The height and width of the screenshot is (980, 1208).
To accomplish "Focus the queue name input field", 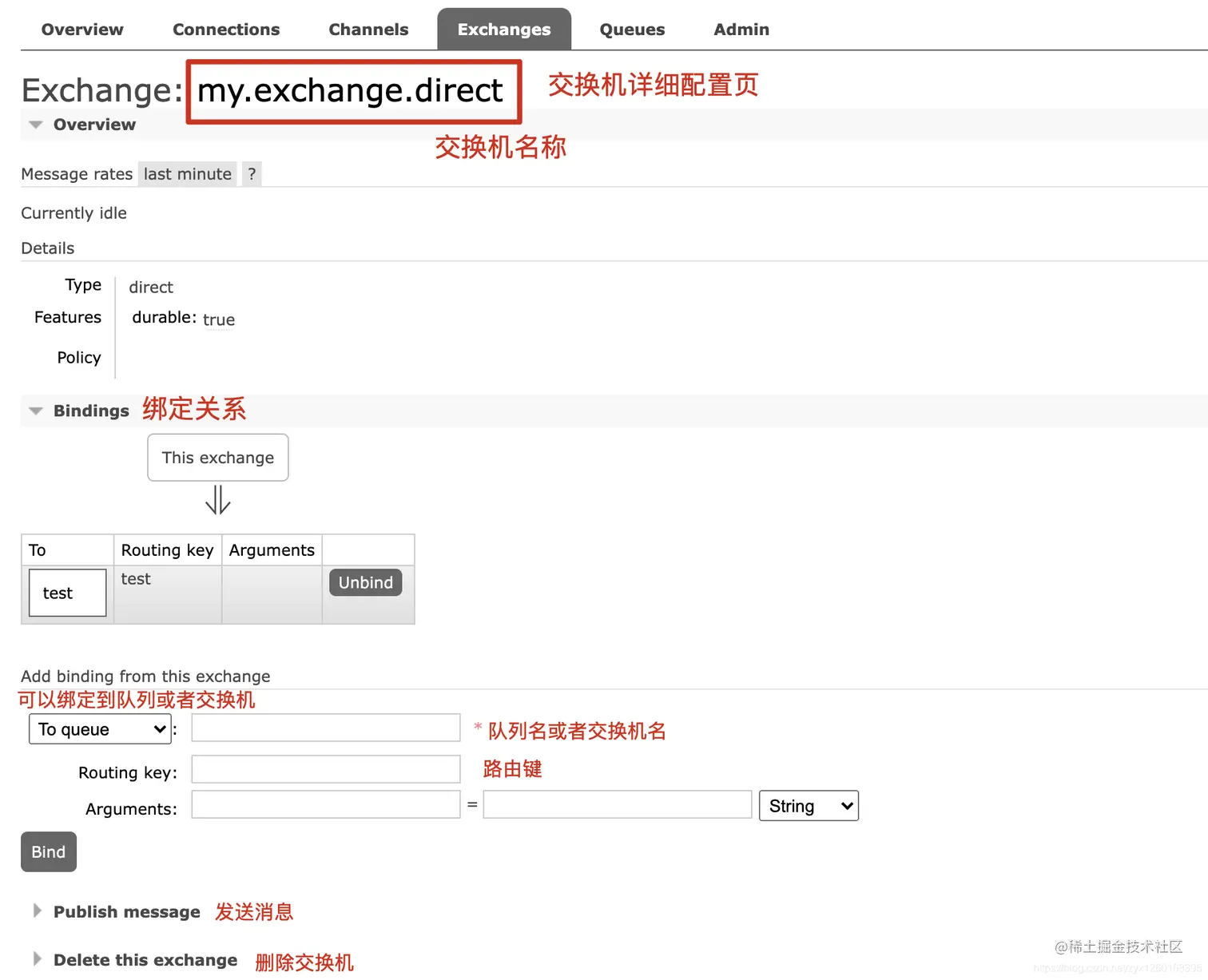I will (326, 728).
